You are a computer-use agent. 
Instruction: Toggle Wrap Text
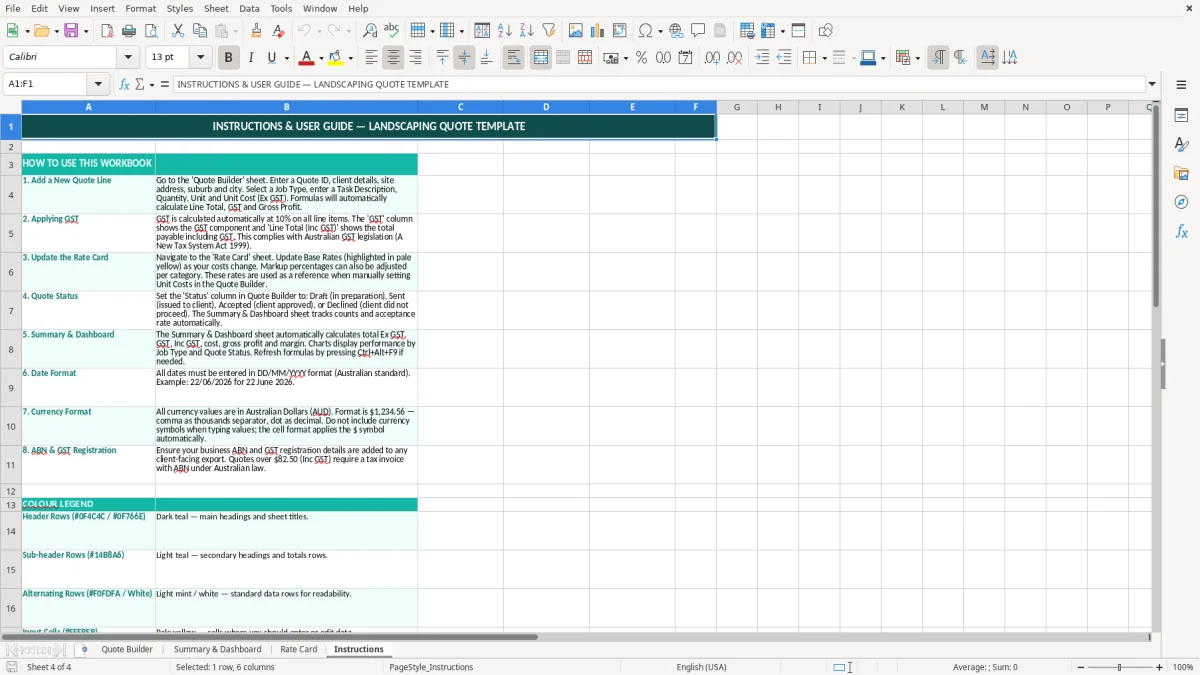(513, 58)
